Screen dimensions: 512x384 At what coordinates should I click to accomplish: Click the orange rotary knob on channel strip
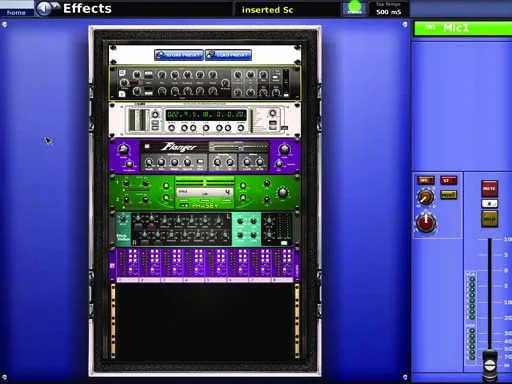(x=426, y=197)
